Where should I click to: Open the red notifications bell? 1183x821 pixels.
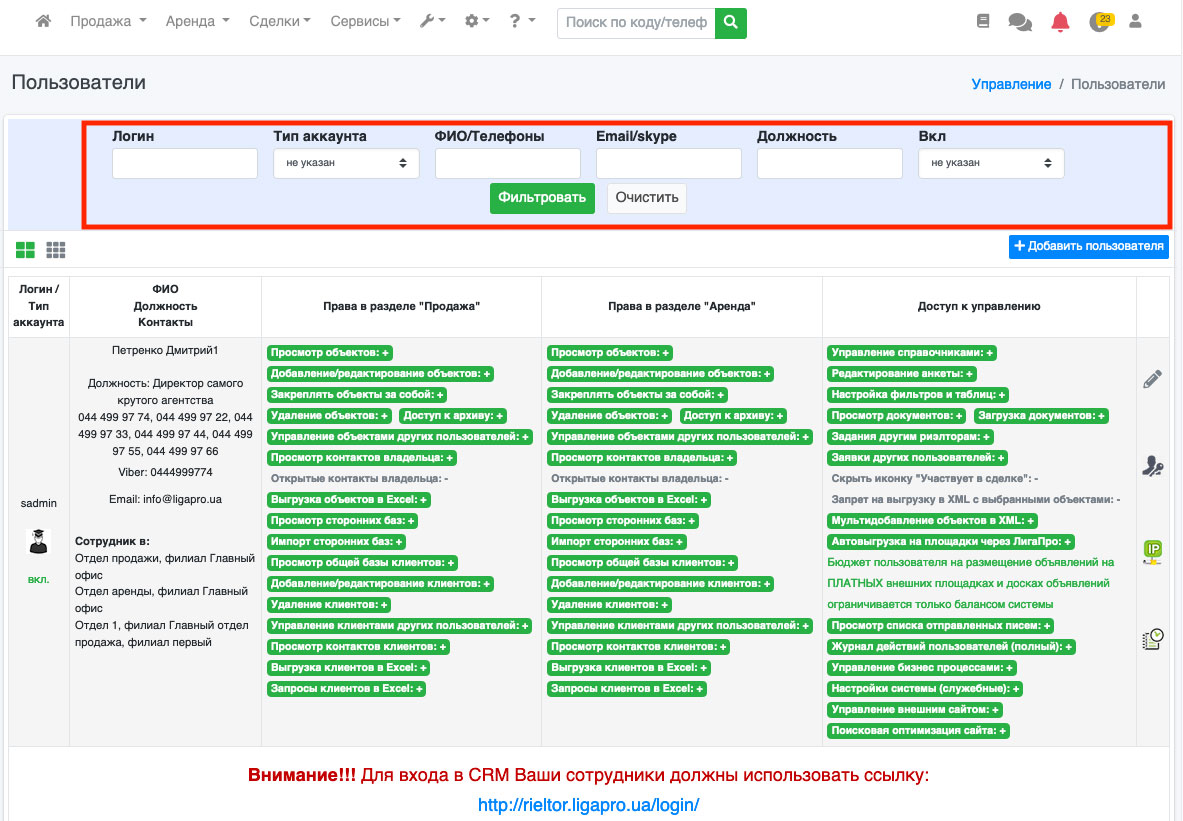click(x=1060, y=22)
